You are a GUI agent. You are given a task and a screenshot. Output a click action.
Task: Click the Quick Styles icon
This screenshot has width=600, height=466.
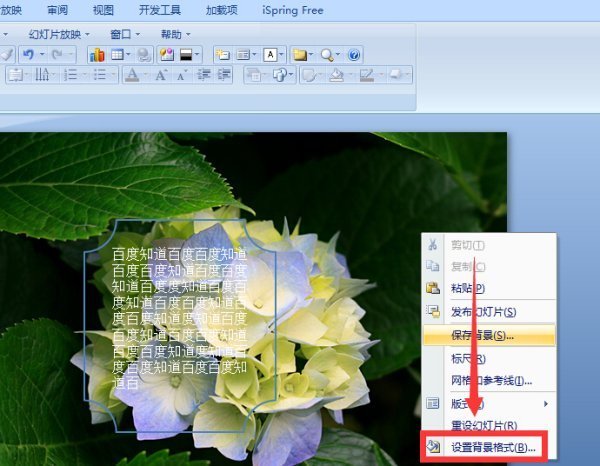point(309,75)
